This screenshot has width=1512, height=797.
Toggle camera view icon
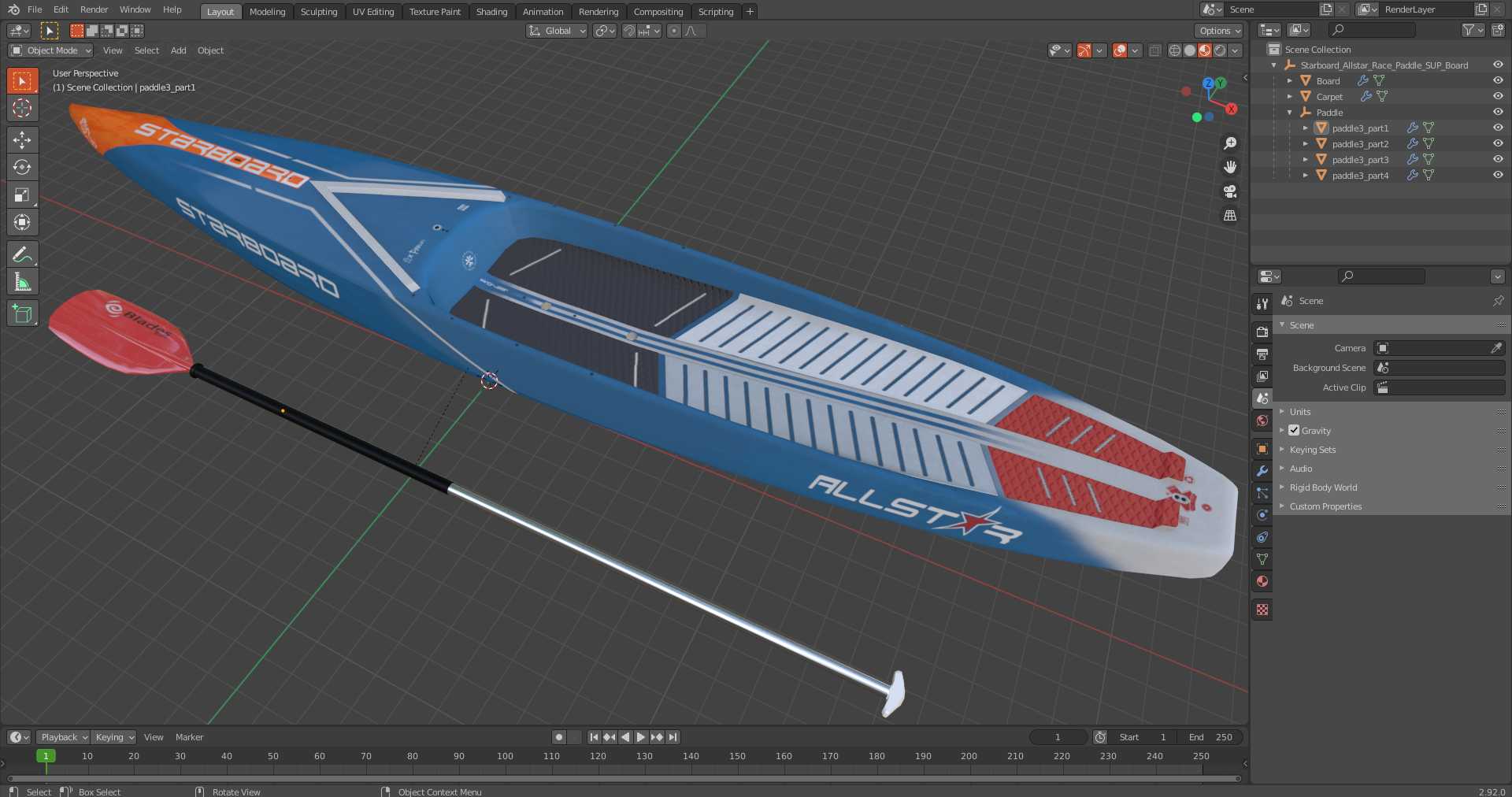[1229, 191]
